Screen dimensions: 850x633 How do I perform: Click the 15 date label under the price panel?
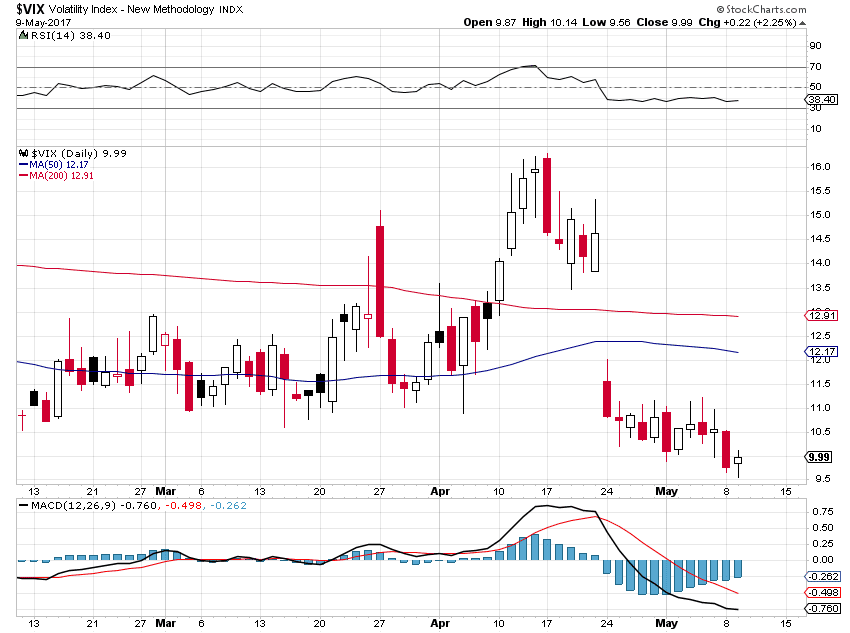(785, 492)
